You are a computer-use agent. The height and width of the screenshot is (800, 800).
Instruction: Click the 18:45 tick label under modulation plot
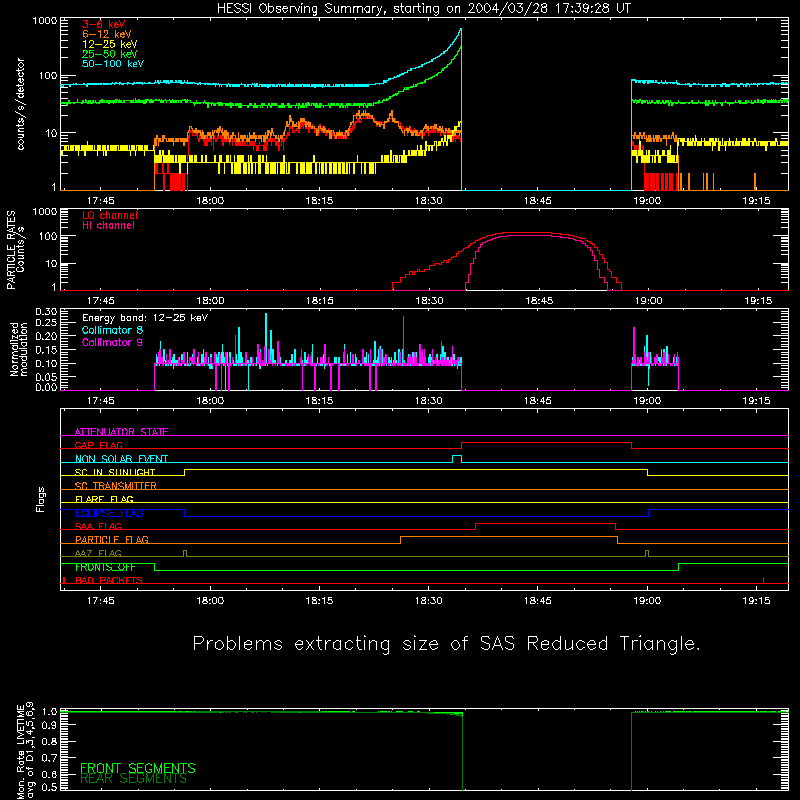tap(537, 401)
